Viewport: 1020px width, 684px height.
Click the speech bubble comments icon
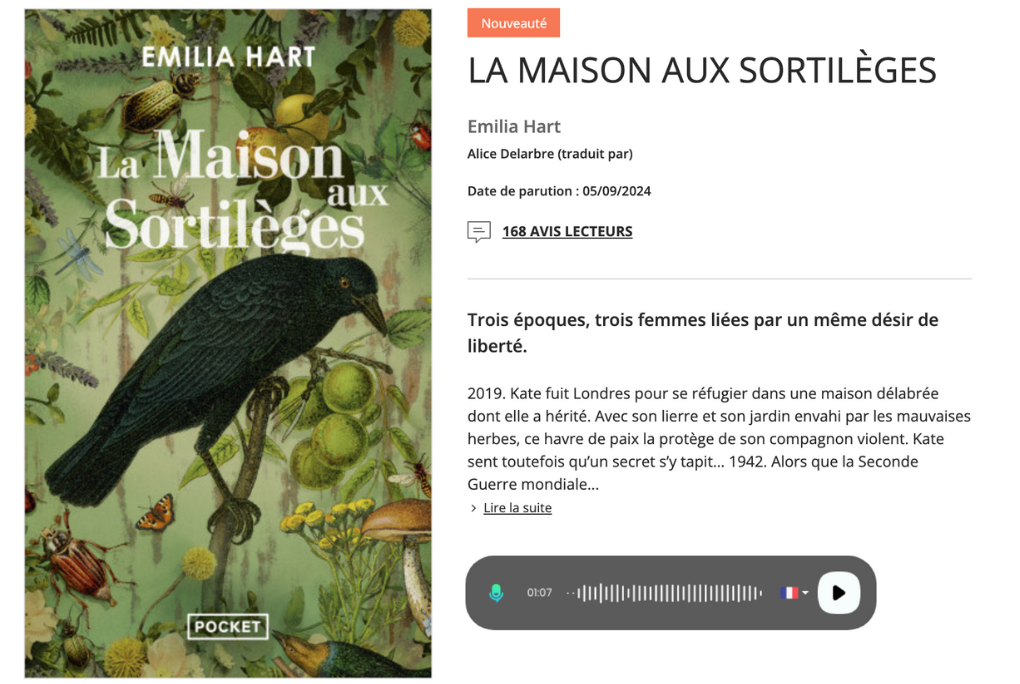click(x=479, y=232)
